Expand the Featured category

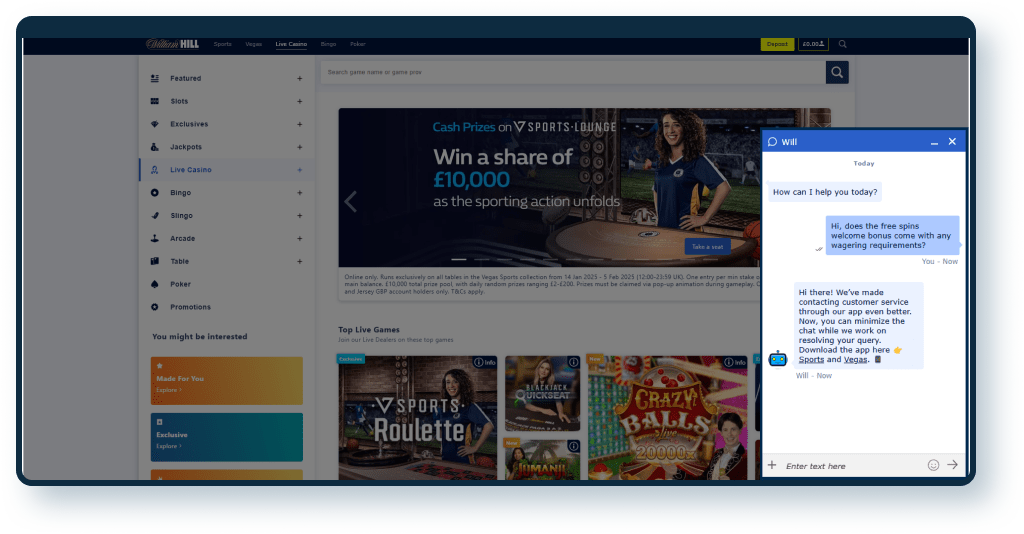(300, 78)
